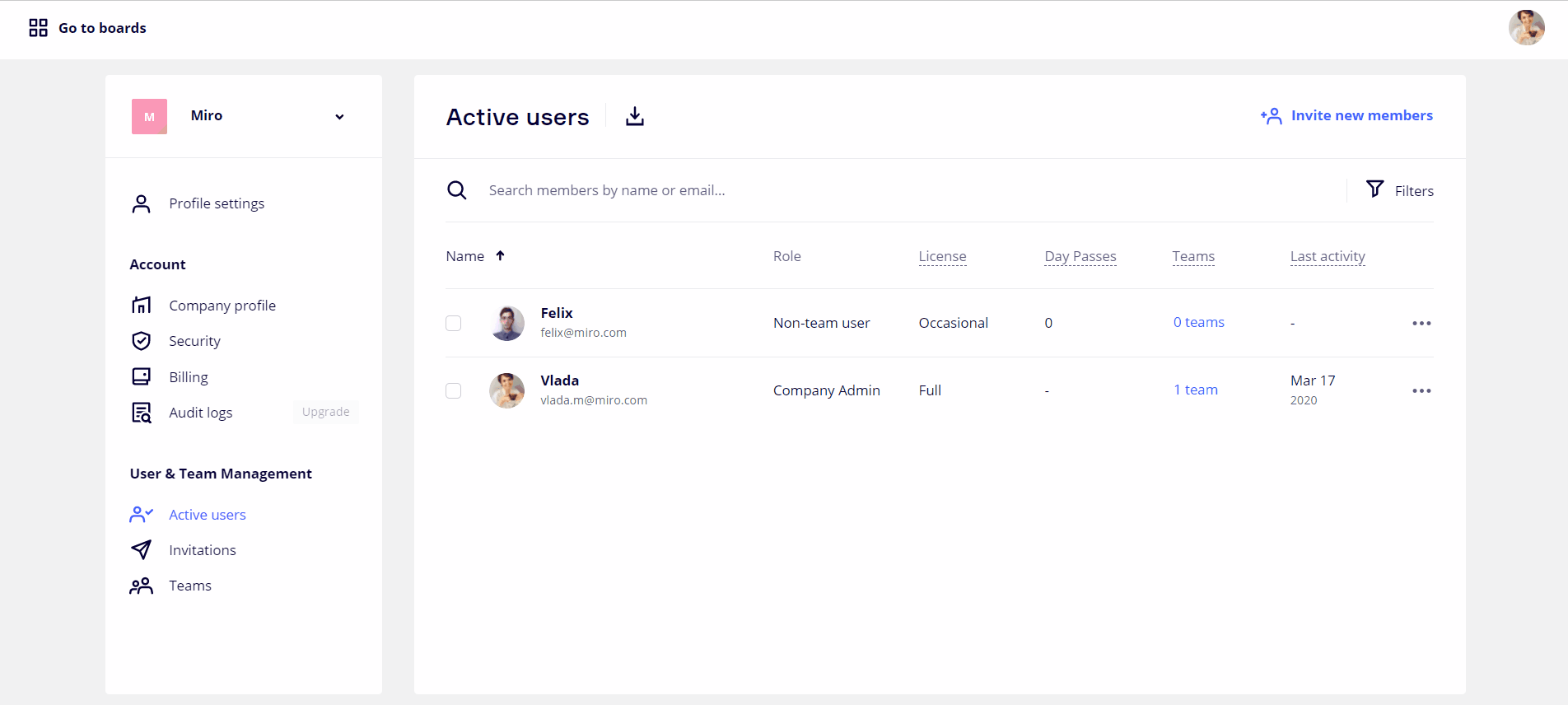Click the search magnifier icon
This screenshot has width=1568, height=705.
tap(457, 190)
